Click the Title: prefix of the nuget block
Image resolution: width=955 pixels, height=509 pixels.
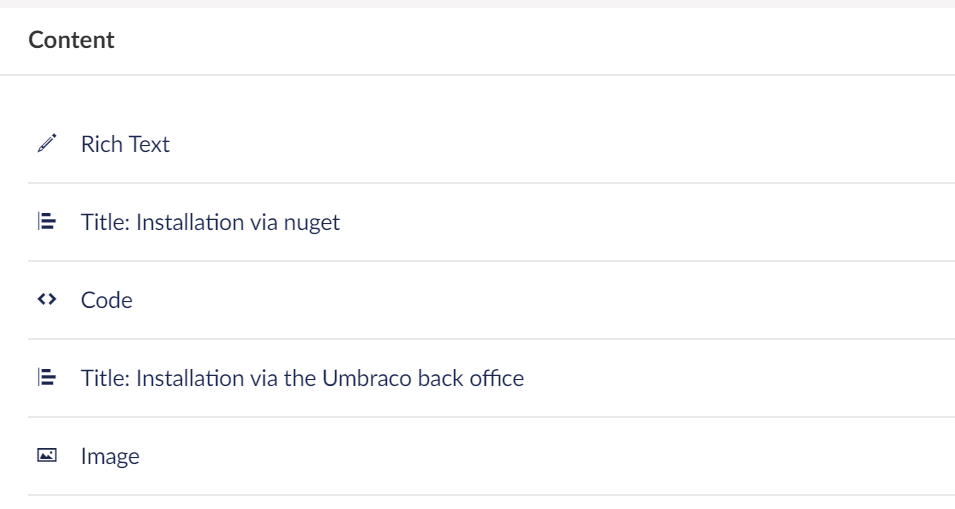[105, 222]
